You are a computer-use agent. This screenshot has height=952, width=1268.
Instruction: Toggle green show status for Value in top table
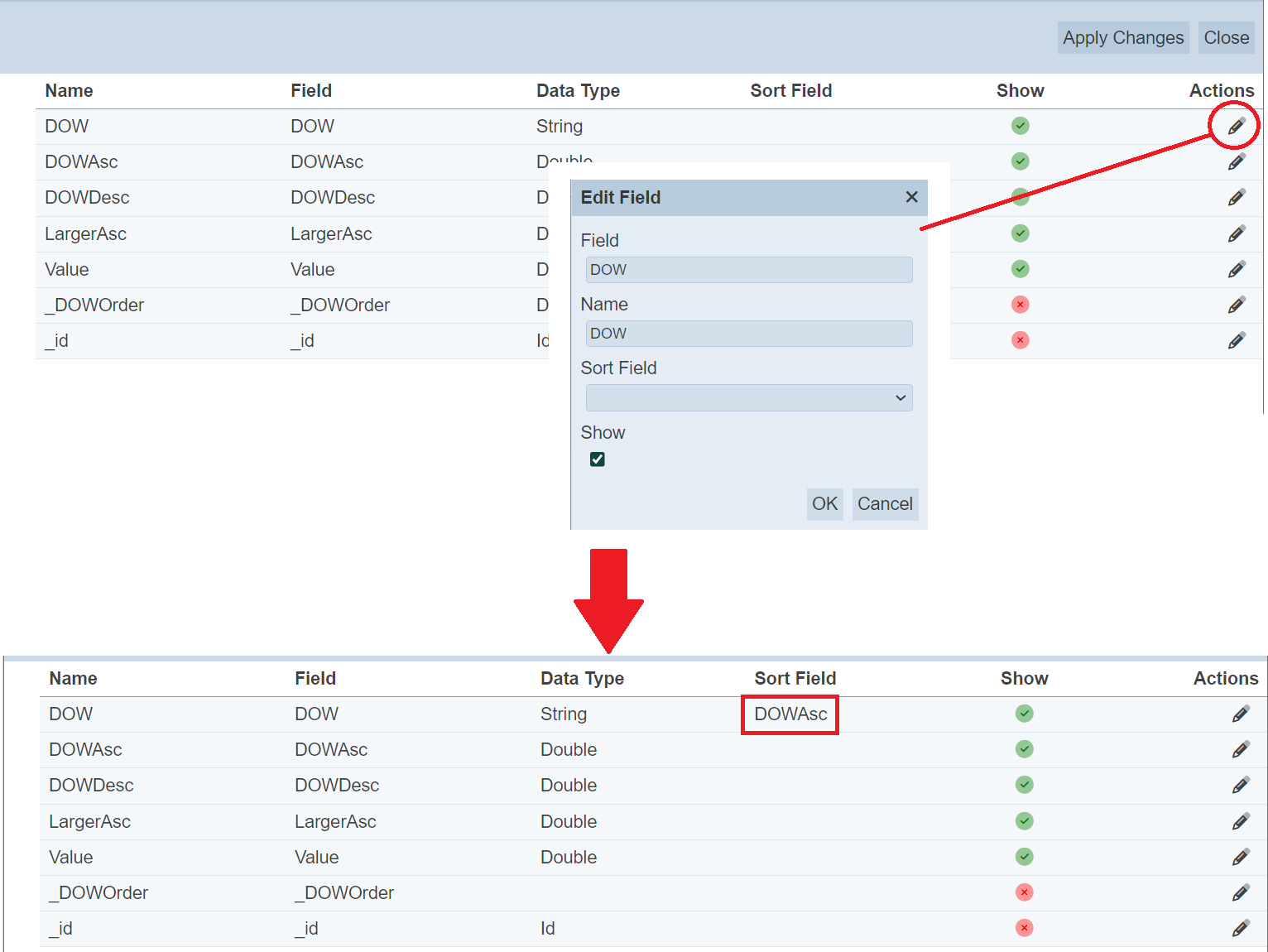point(1020,269)
